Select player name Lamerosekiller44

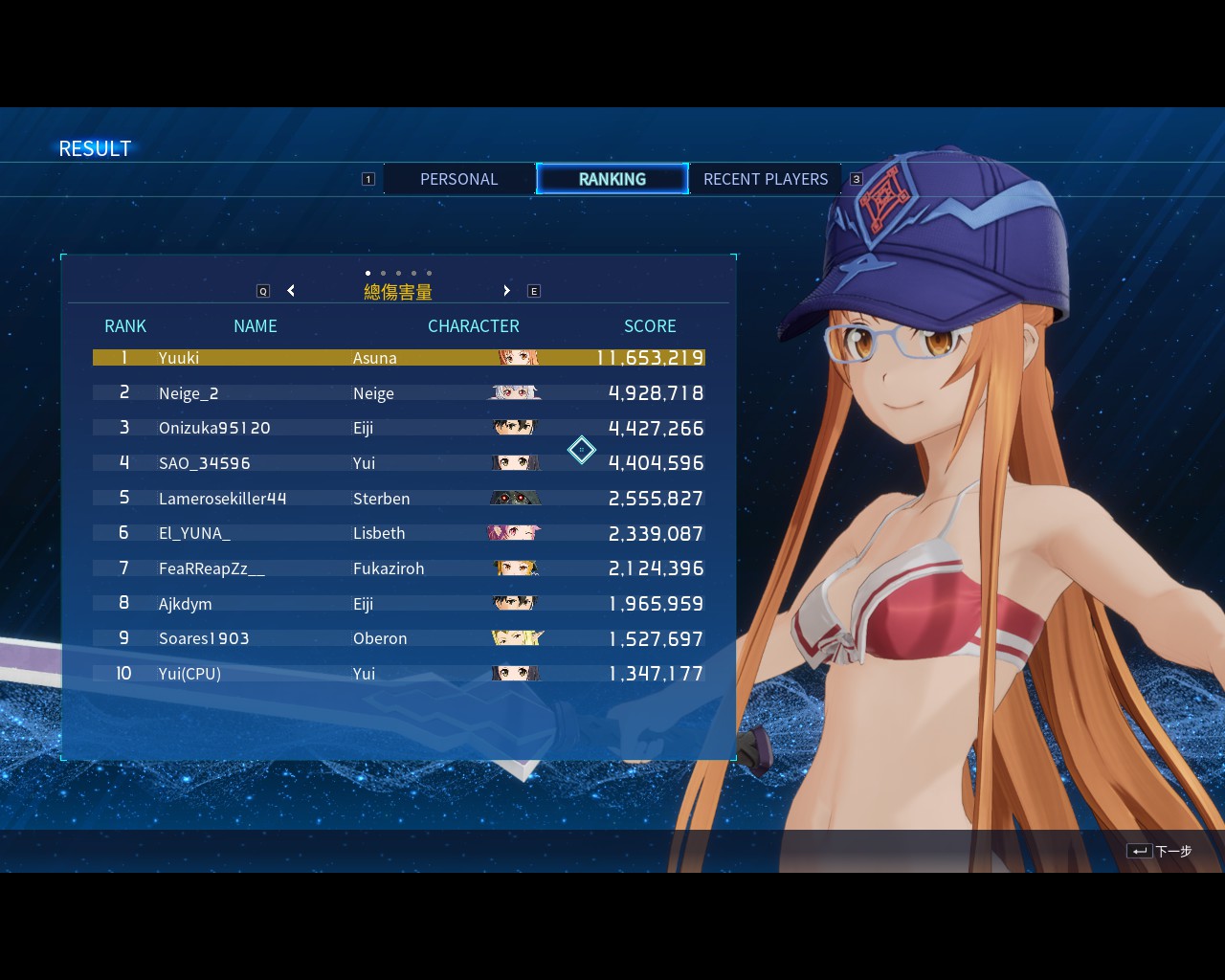pyautogui.click(x=223, y=499)
